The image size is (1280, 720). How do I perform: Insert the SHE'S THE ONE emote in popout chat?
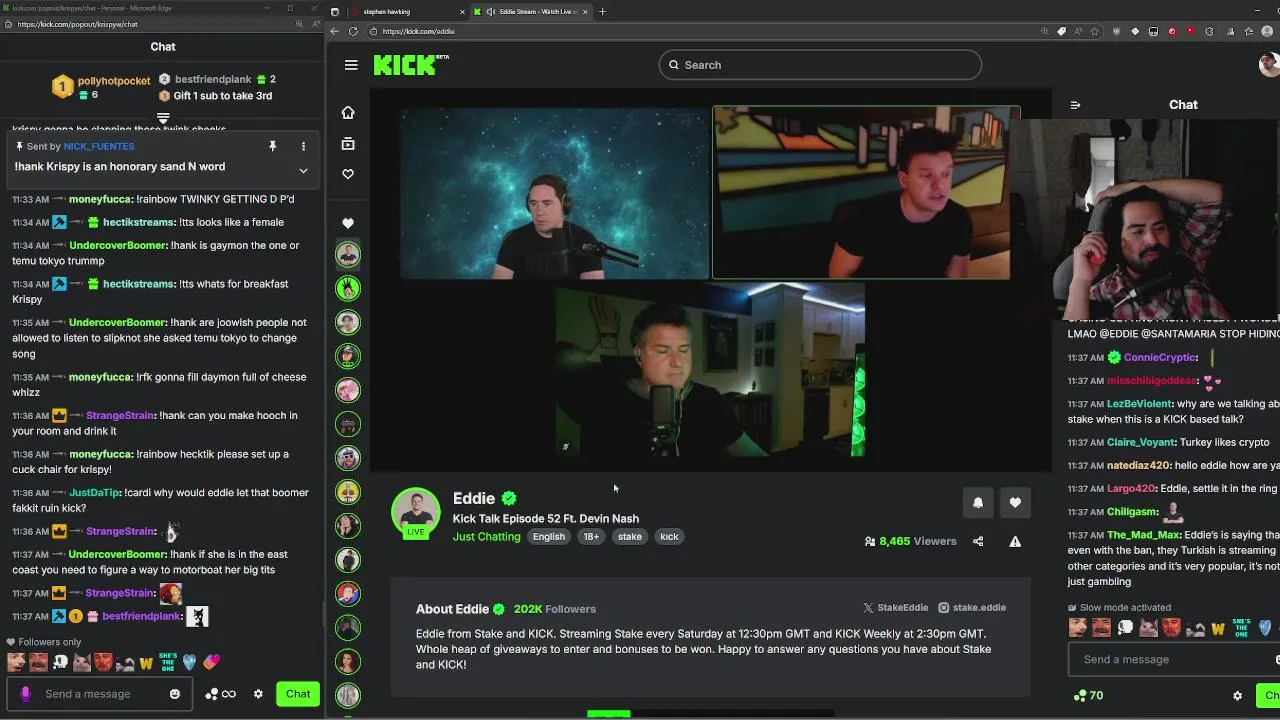(x=168, y=662)
